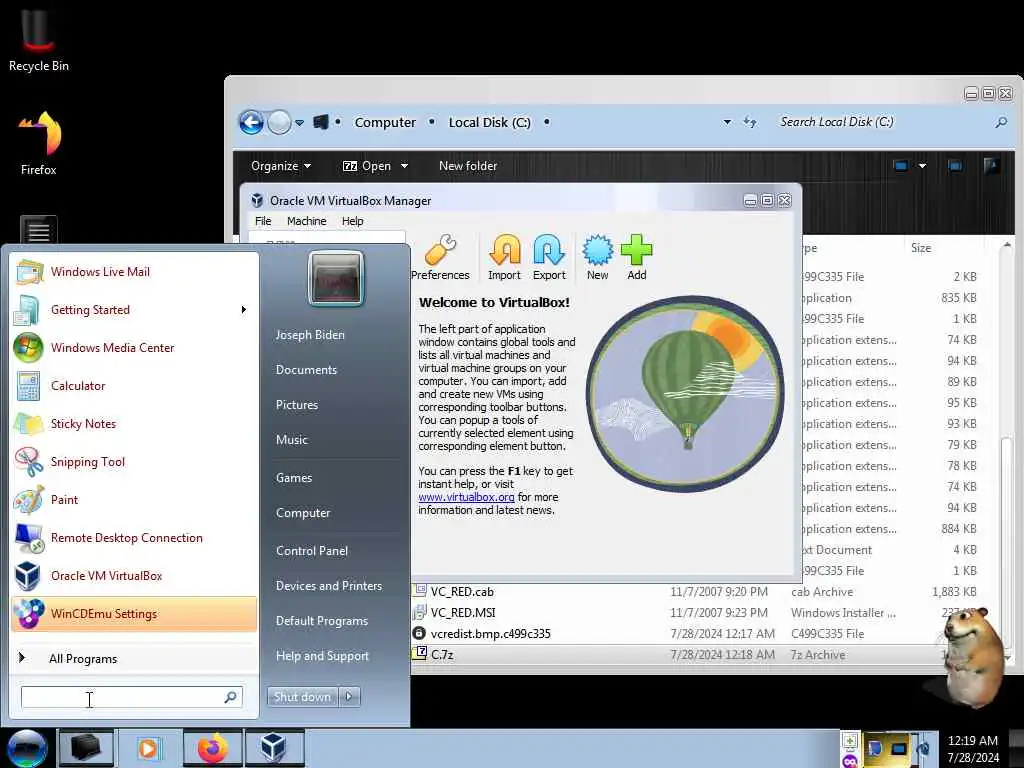Create a New virtual machine

pos(597,257)
